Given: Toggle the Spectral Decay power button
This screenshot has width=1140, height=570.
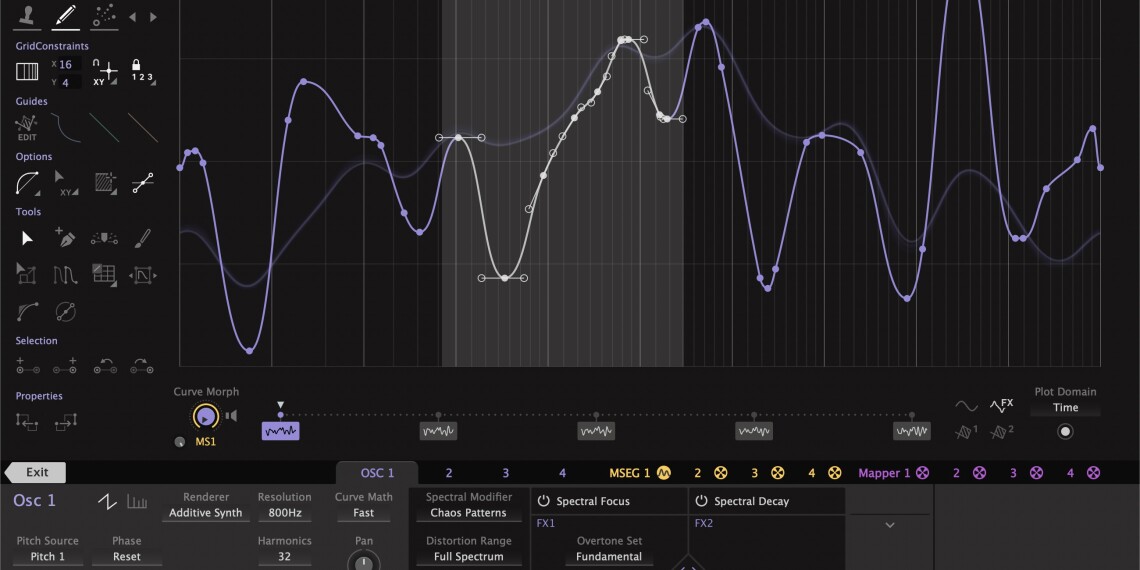Looking at the screenshot, I should [x=701, y=501].
